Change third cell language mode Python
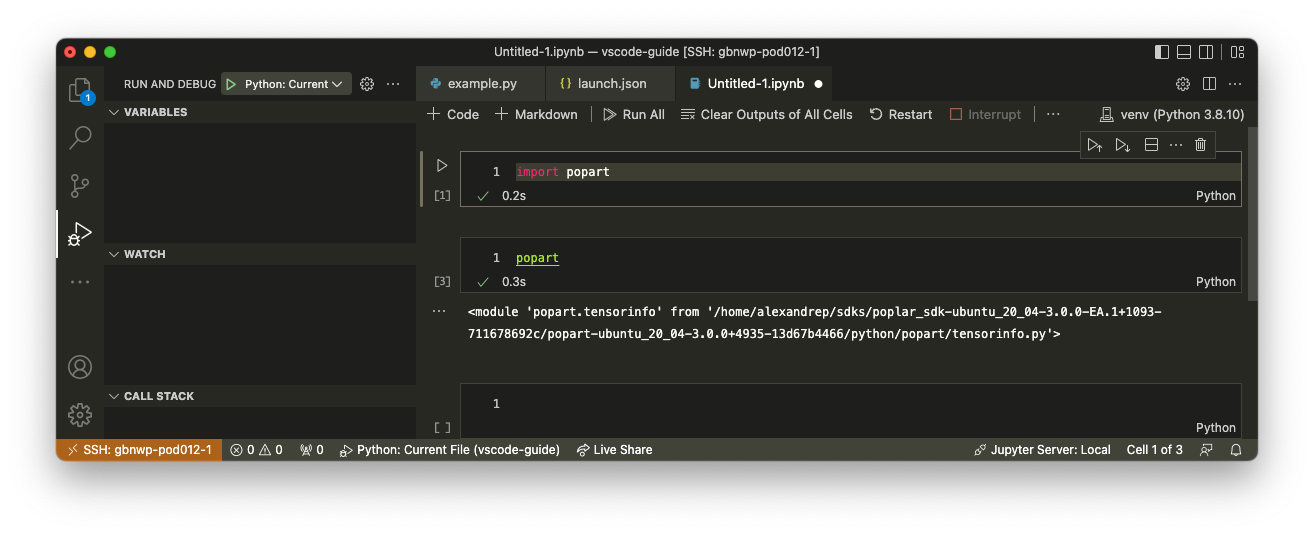This screenshot has width=1314, height=535. (x=1216, y=427)
